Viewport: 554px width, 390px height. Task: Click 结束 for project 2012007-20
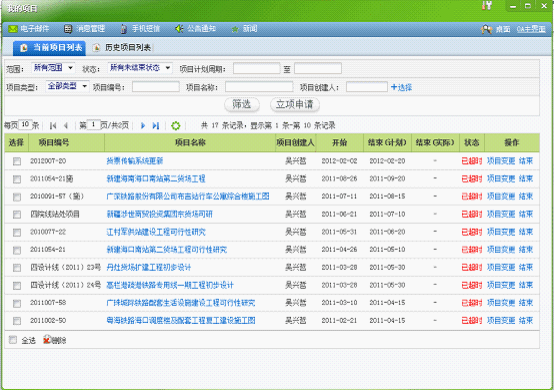click(526, 161)
